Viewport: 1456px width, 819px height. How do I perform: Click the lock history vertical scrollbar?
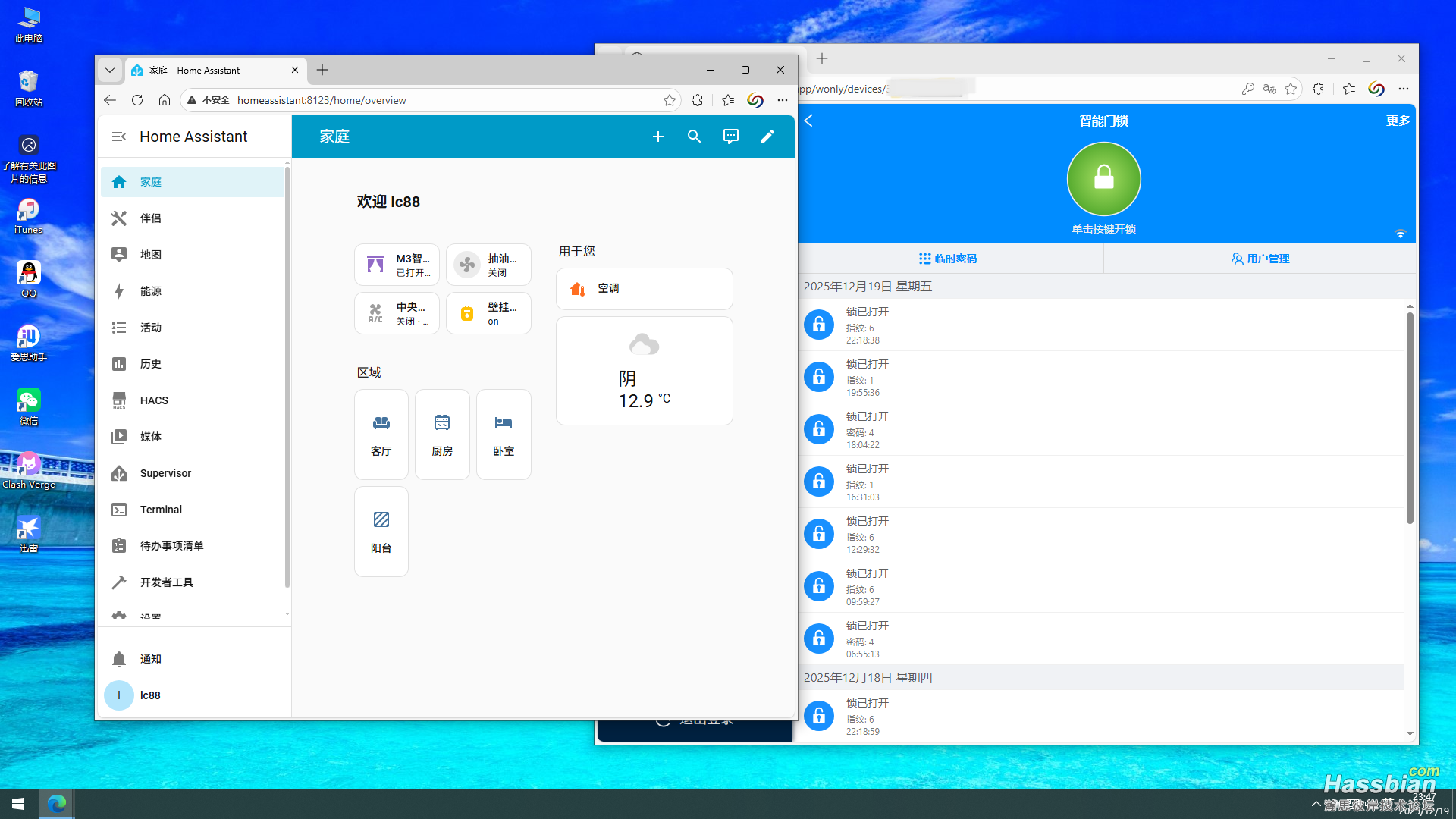pyautogui.click(x=1410, y=417)
